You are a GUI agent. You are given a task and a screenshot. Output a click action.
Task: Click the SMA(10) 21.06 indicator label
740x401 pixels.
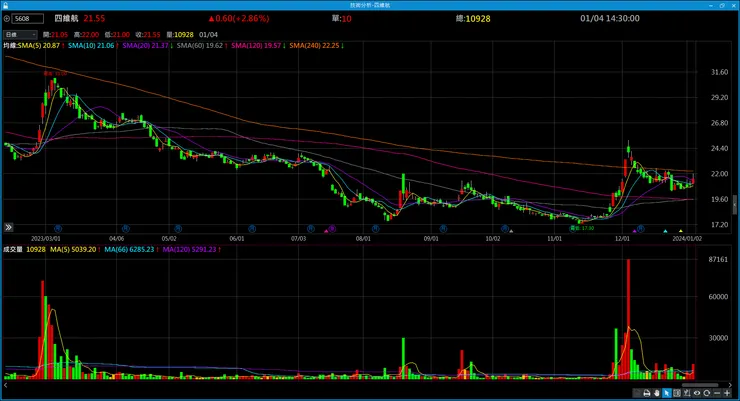tap(93, 46)
